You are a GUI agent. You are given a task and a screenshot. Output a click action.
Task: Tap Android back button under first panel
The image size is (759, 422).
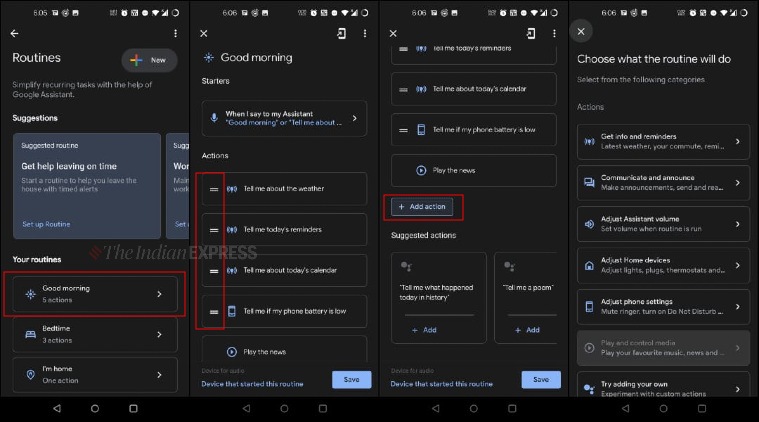57,408
